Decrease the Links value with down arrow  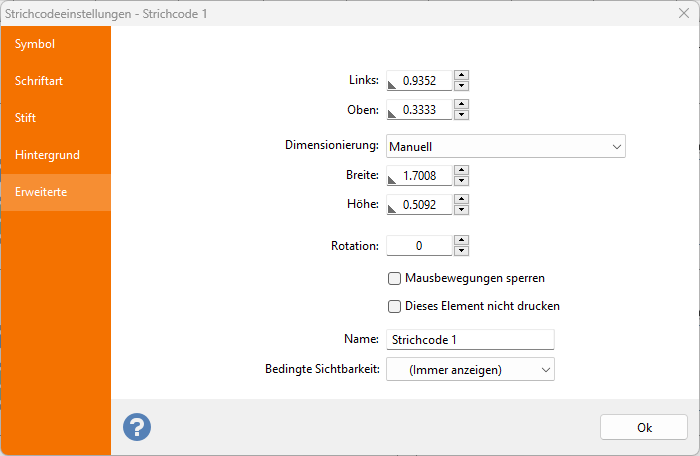coord(461,86)
